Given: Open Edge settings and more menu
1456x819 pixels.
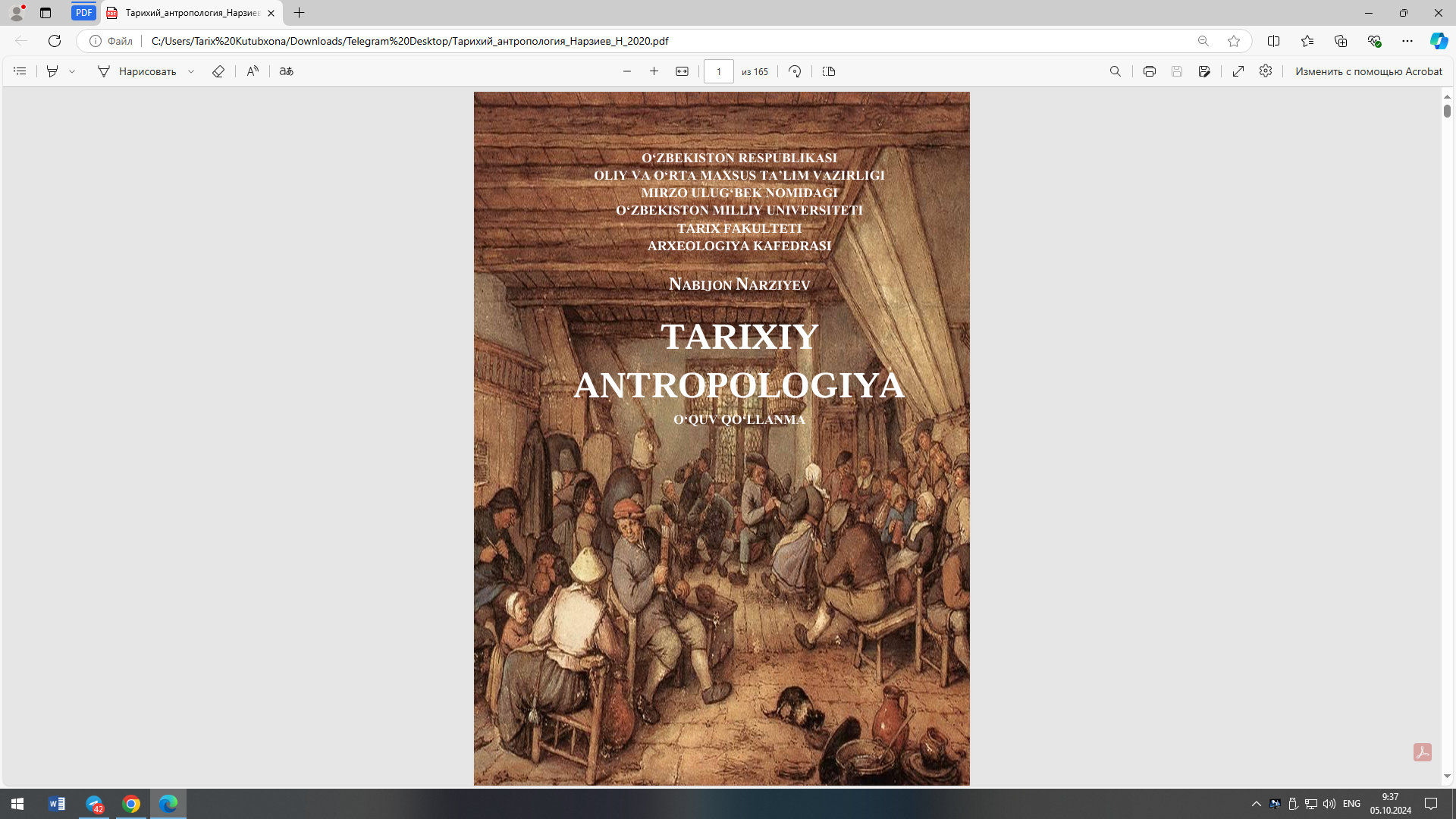Looking at the screenshot, I should click(1407, 41).
